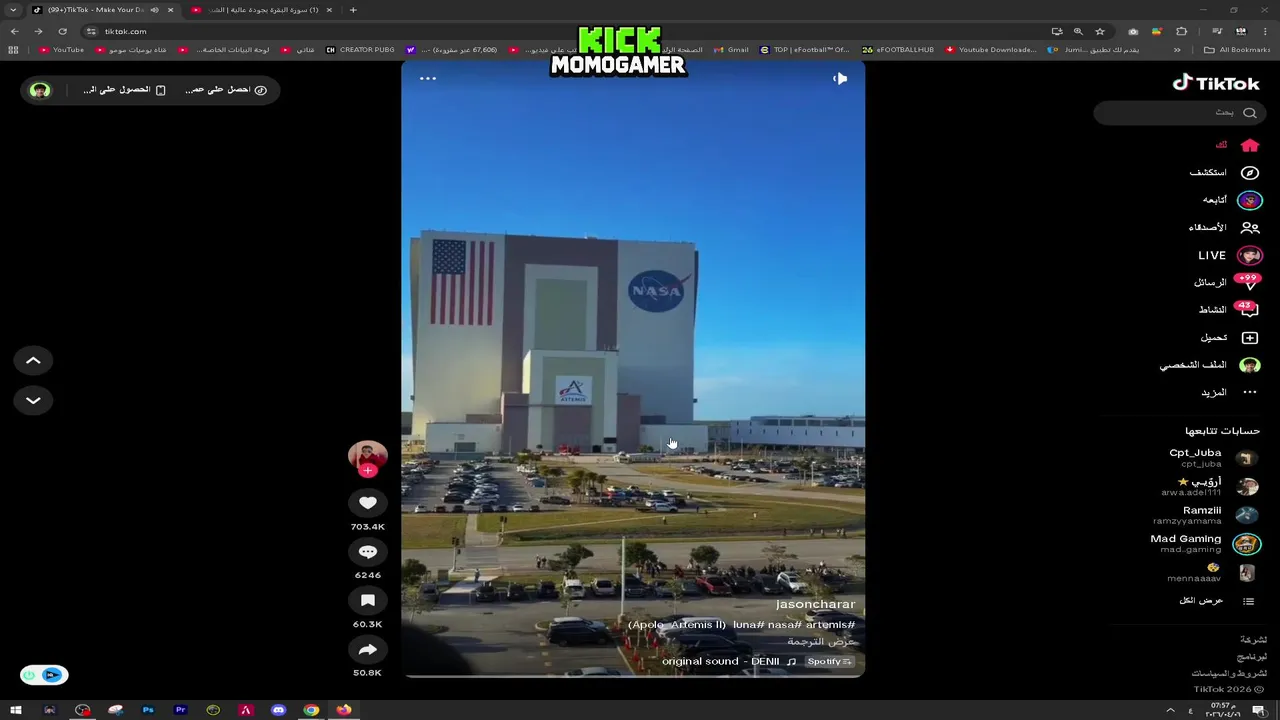Open the For You home icon

1249,145
